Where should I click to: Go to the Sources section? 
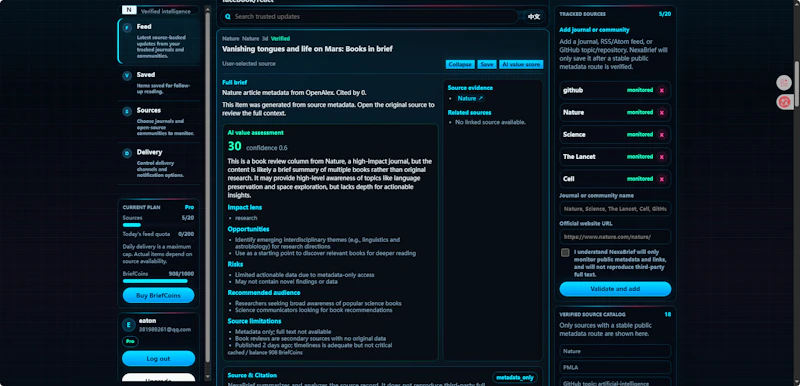[159, 121]
